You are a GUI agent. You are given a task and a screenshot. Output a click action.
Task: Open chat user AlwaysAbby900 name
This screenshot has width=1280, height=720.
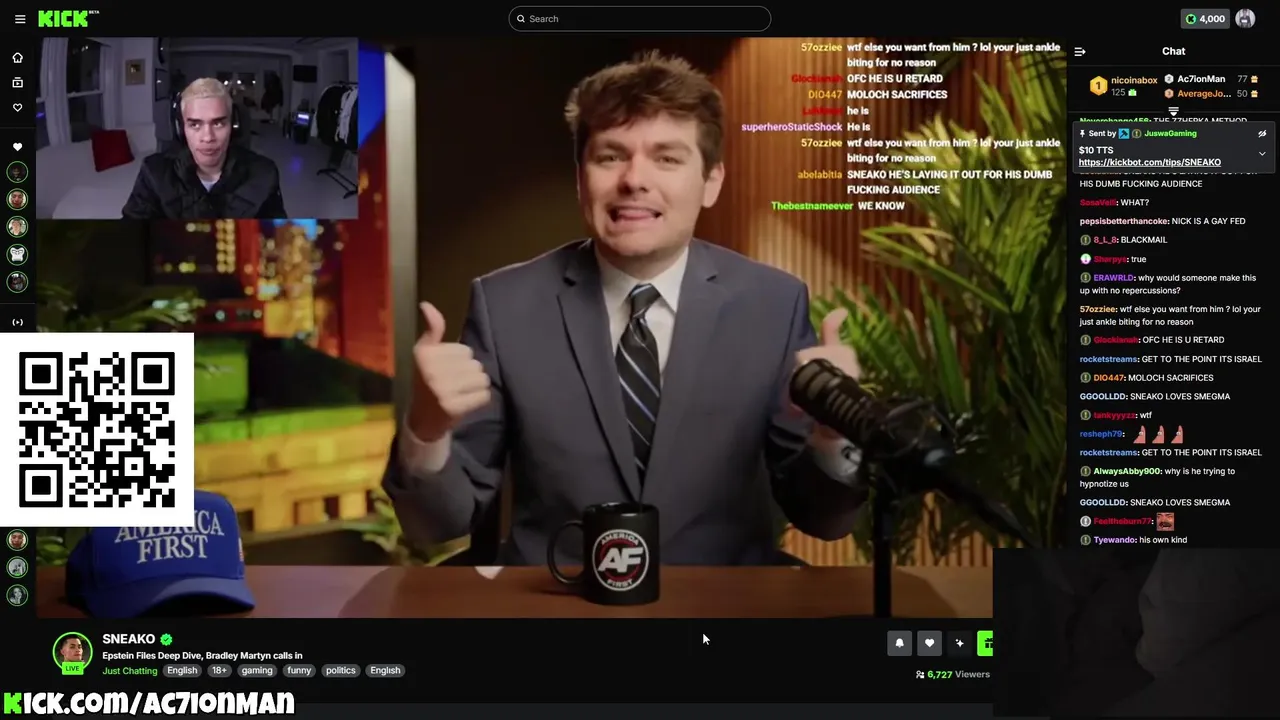1127,471
